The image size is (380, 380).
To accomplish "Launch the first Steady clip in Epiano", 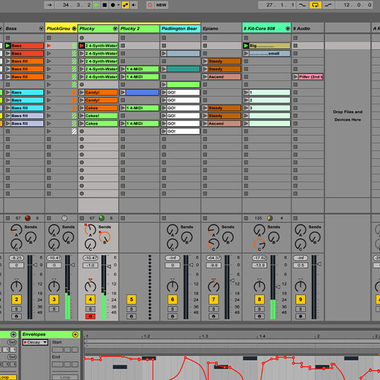I will 205,61.
